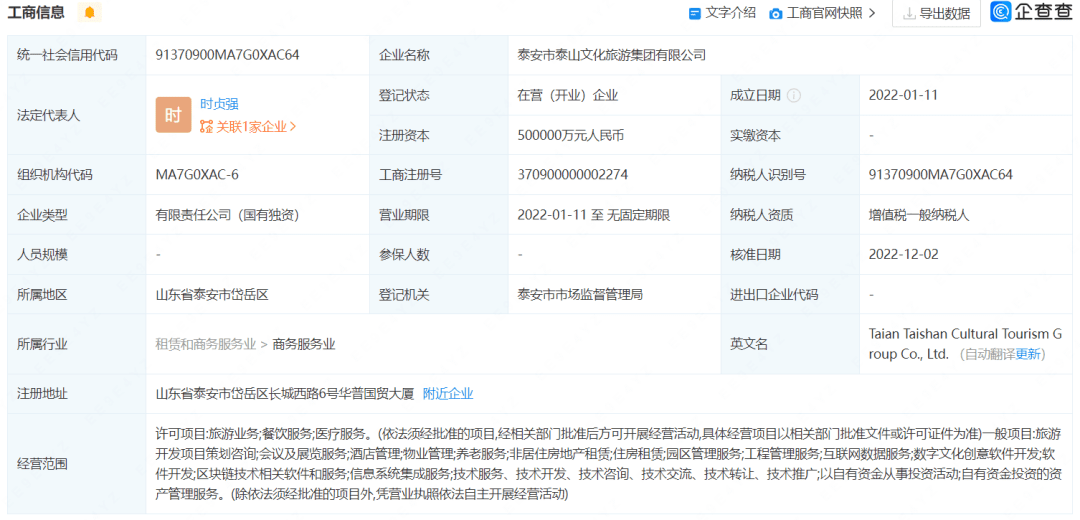This screenshot has width=1080, height=520.
Task: Click the info icon next to 成立日期
Action: click(794, 96)
